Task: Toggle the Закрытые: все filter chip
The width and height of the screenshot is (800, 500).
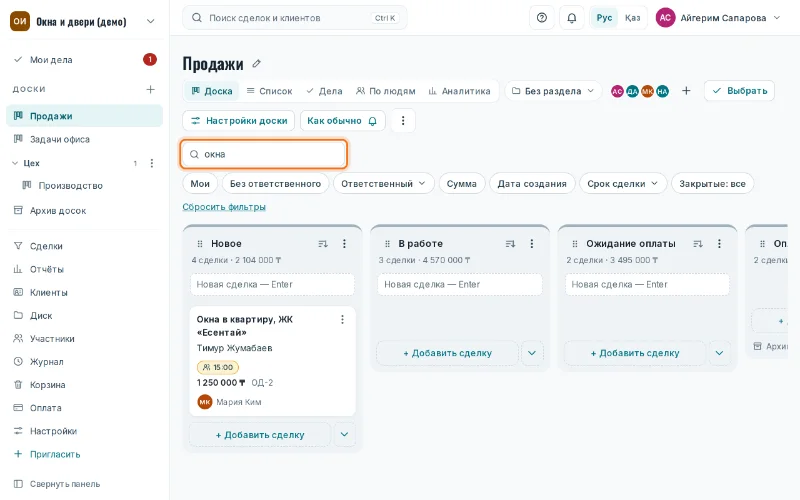Action: click(x=712, y=184)
